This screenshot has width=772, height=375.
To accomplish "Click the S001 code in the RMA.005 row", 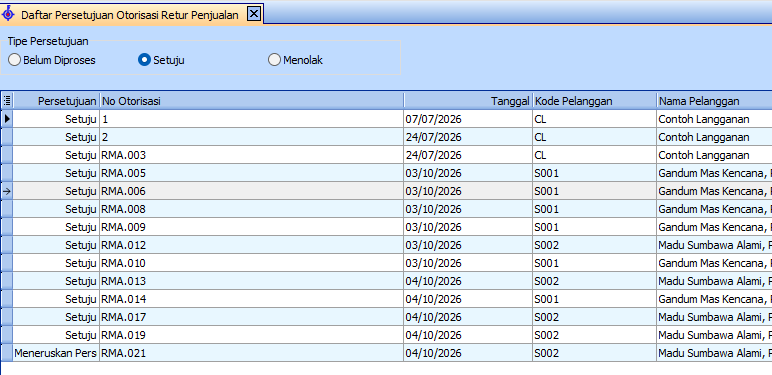I will (594, 173).
